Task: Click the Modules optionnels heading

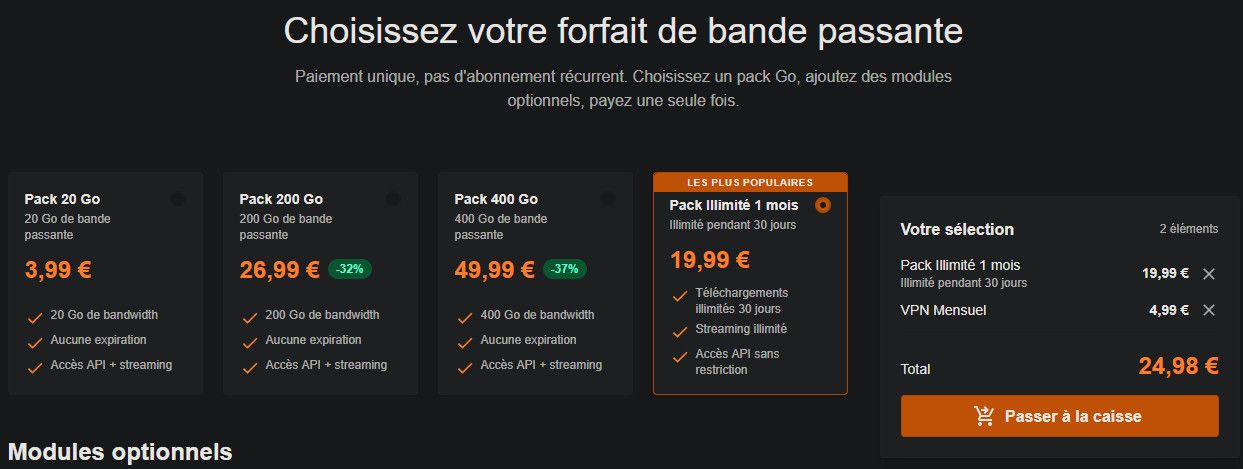Action: tap(120, 452)
